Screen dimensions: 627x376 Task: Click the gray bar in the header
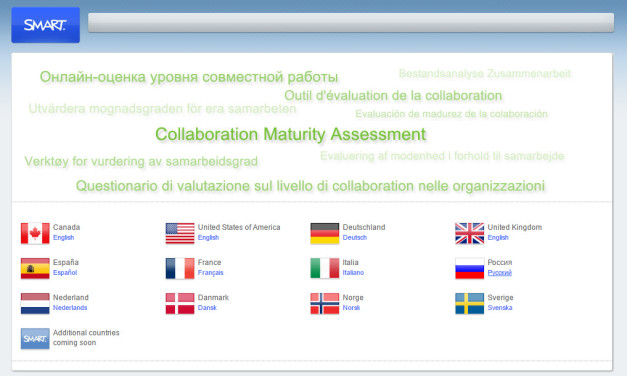[x=351, y=22]
